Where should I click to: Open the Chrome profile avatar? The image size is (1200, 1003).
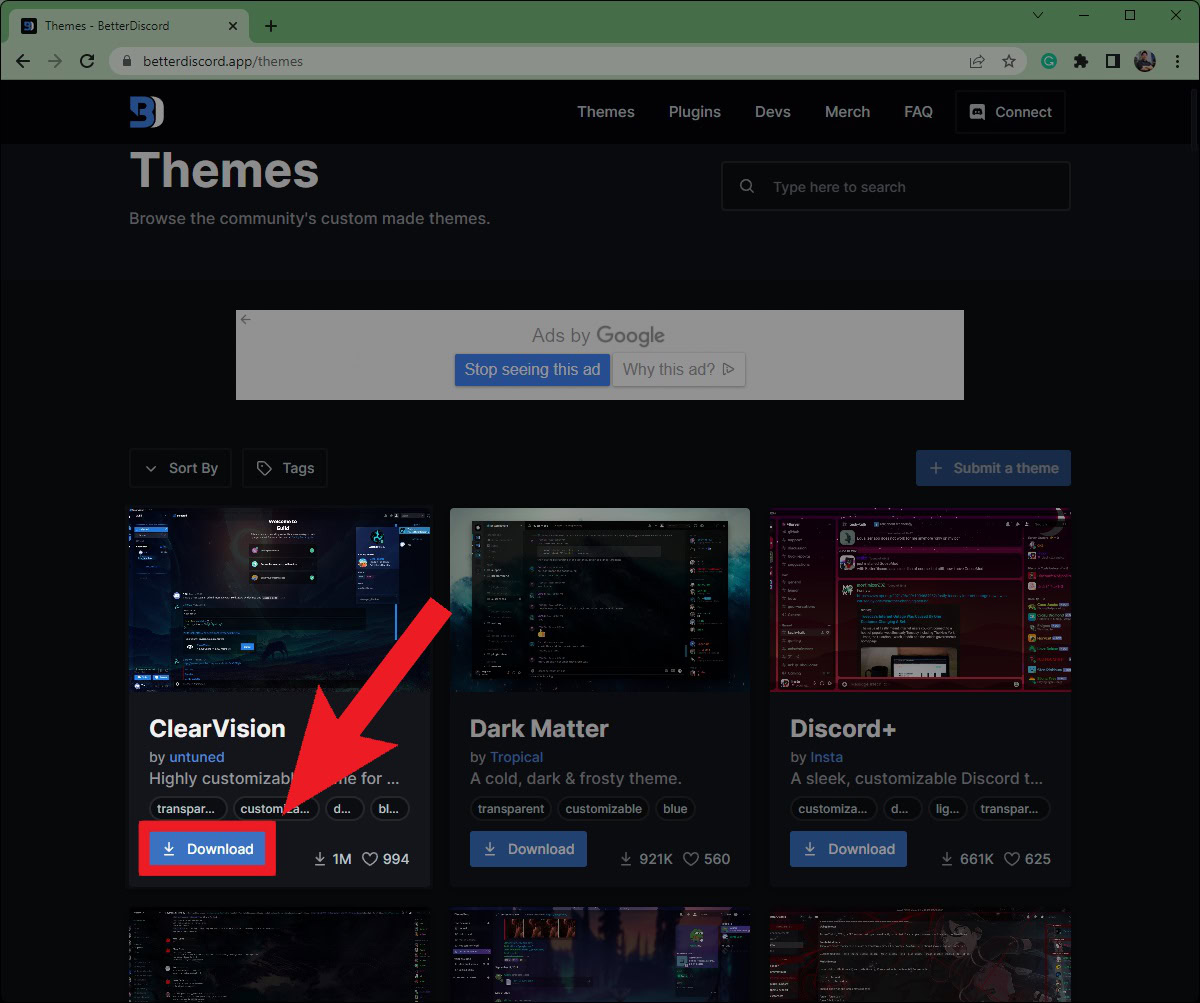coord(1145,61)
